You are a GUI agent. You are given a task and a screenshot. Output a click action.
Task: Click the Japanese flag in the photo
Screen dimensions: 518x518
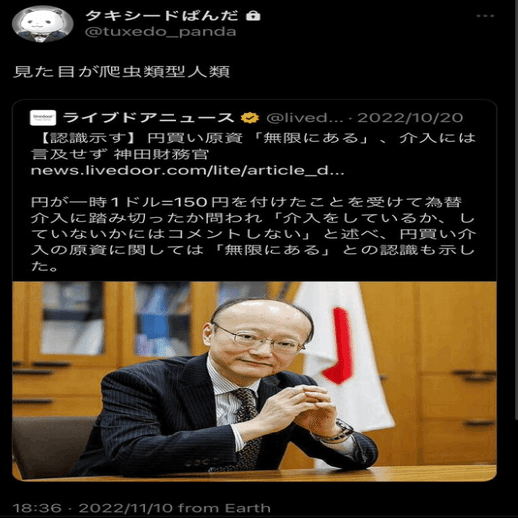point(343,357)
